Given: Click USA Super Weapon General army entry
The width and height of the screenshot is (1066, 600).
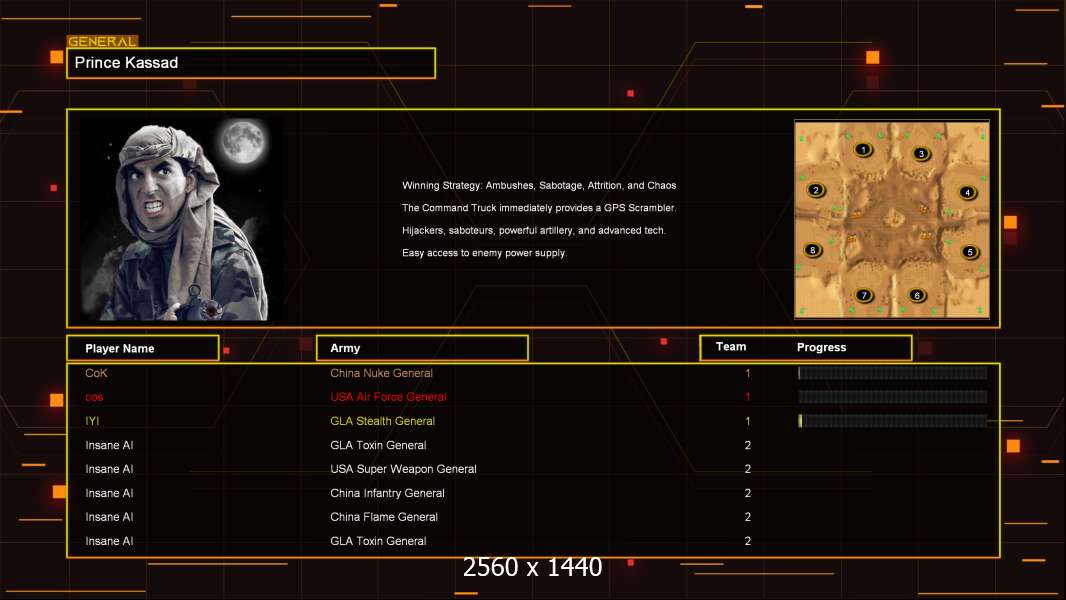Looking at the screenshot, I should coord(403,469).
